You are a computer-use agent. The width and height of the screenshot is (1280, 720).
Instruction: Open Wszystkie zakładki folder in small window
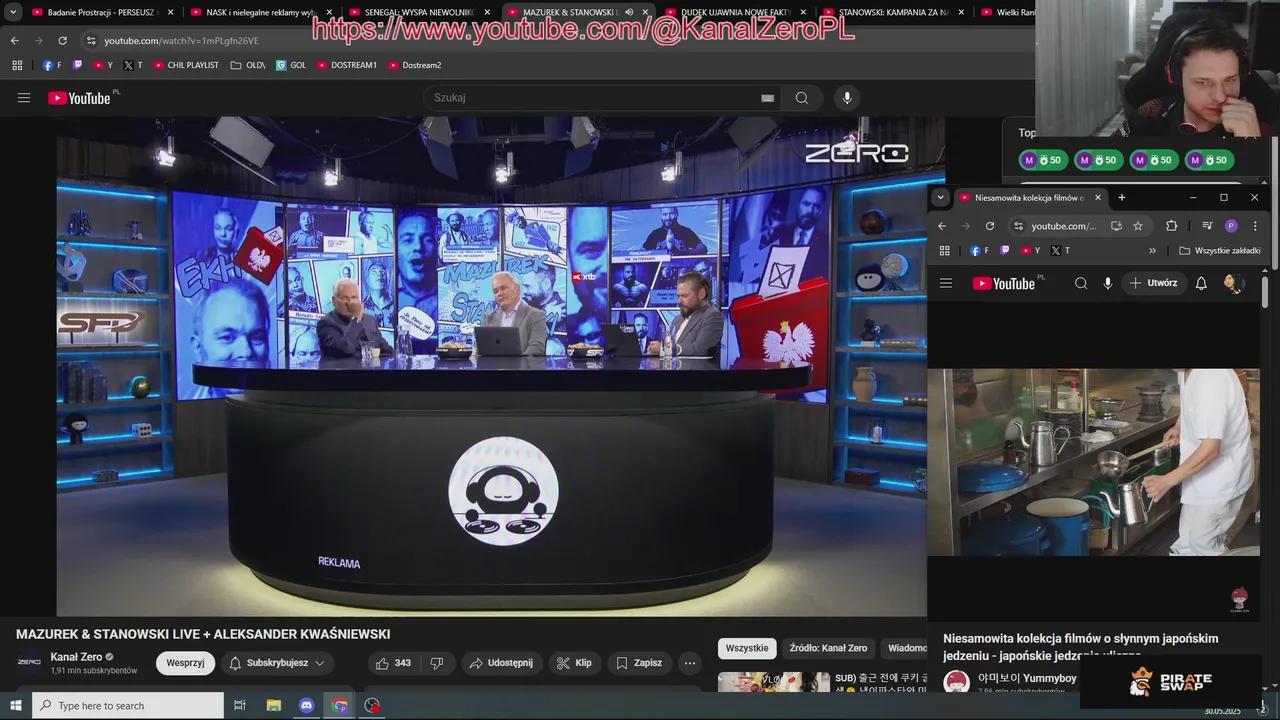pyautogui.click(x=1219, y=250)
